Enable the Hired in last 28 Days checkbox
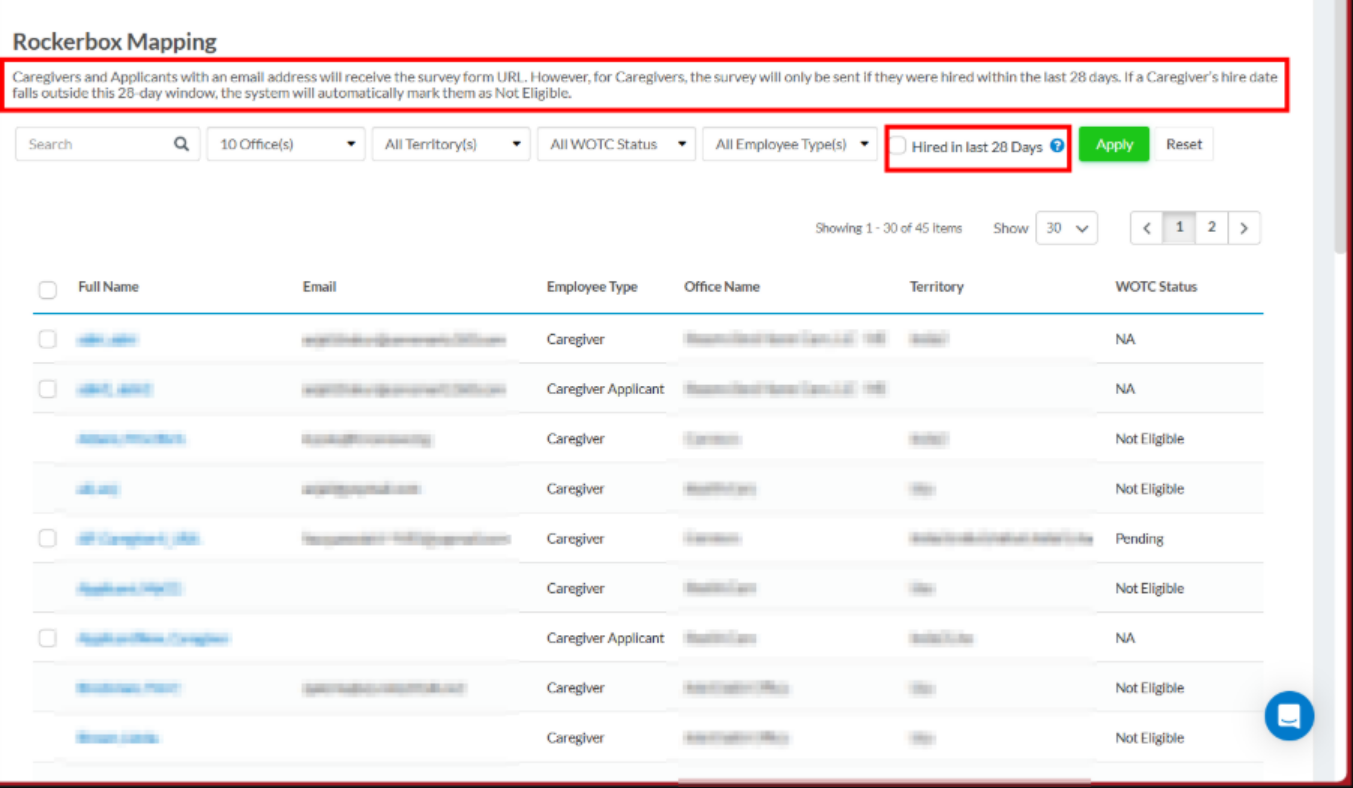 [x=899, y=146]
